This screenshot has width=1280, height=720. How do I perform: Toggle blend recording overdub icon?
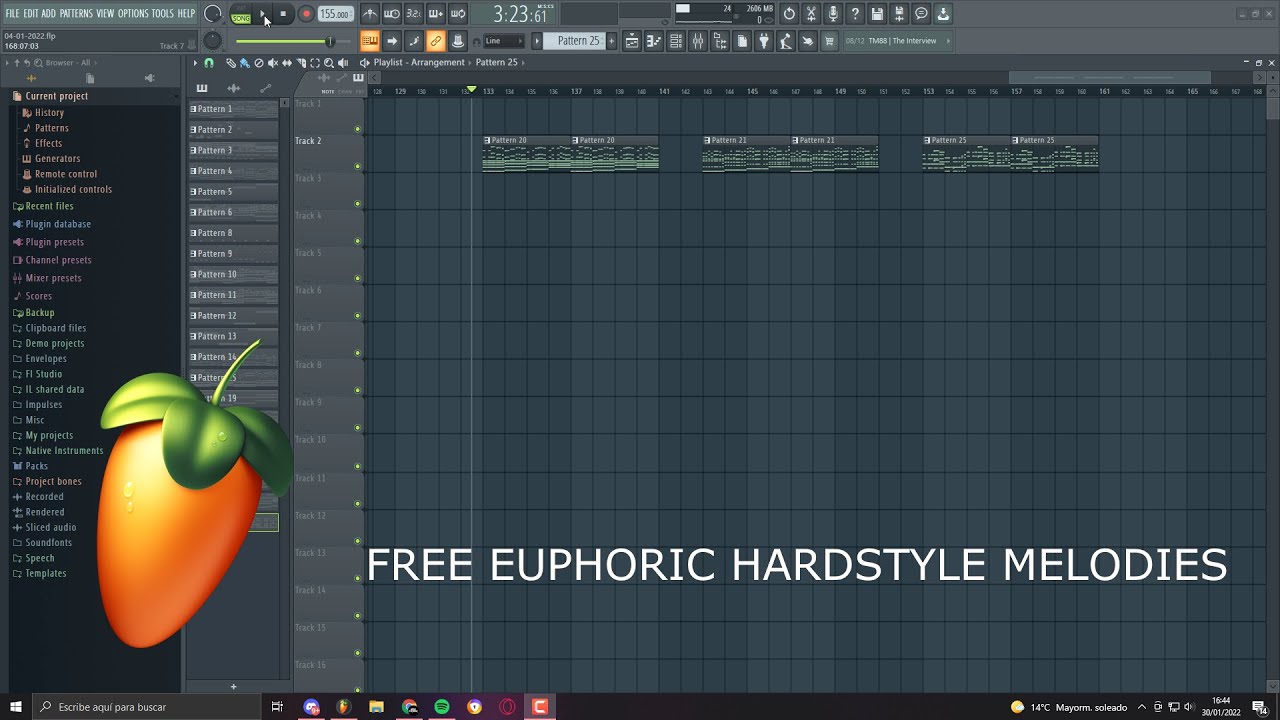pyautogui.click(x=436, y=14)
